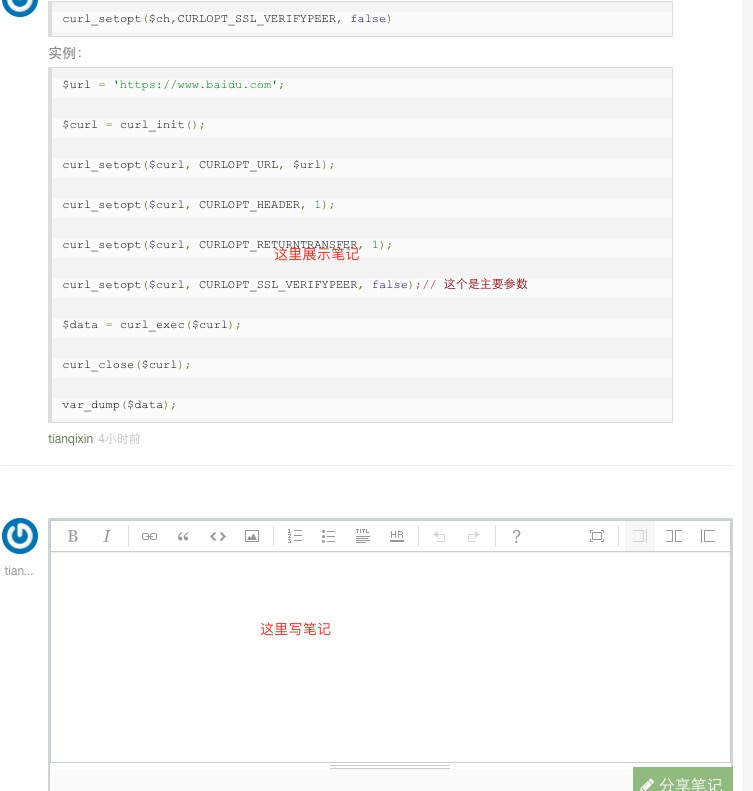Redo the last edit
Viewport: 753px width, 791px height.
coord(473,536)
